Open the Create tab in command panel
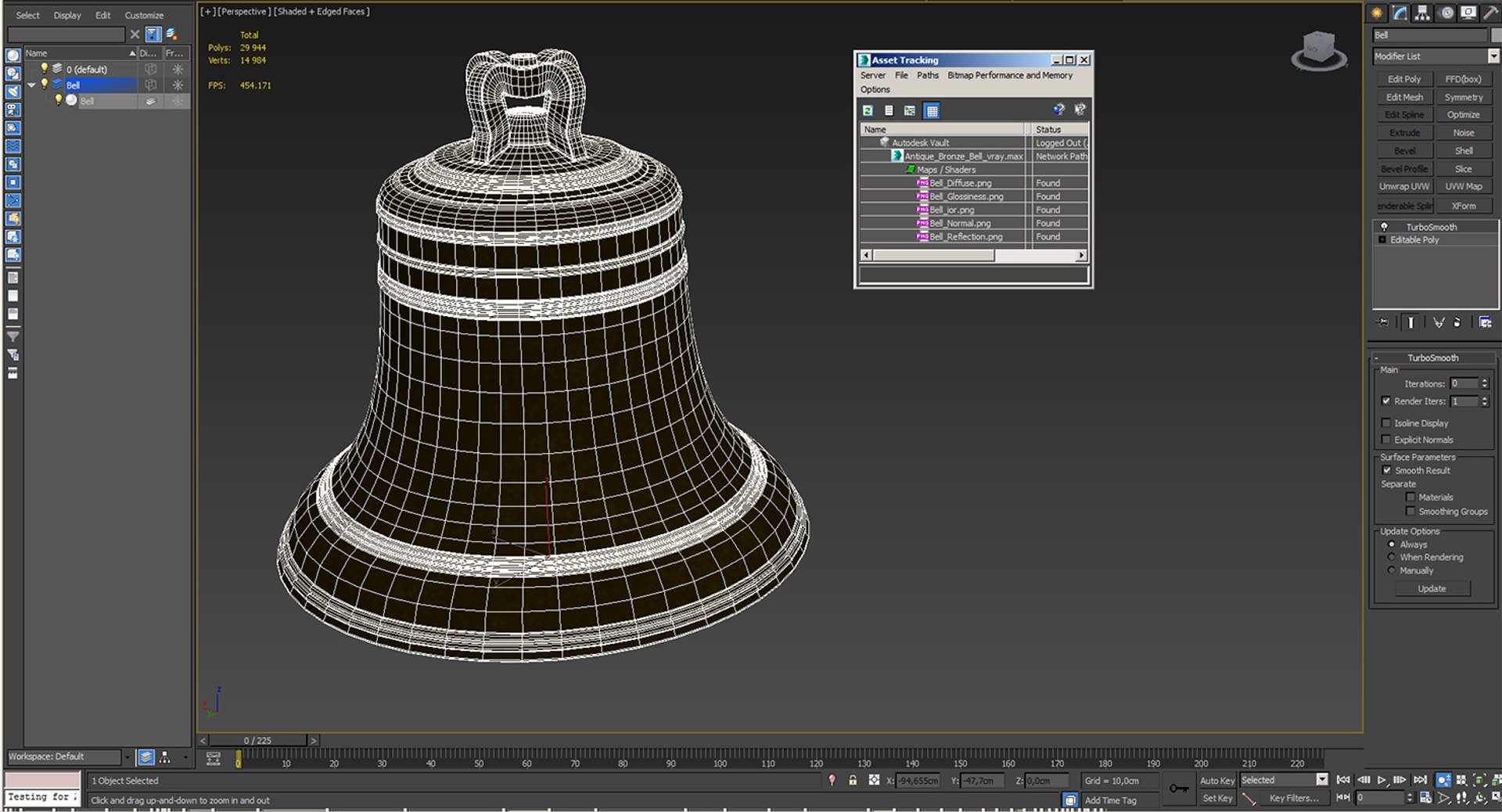Viewport: 1502px width, 812px height. [1376, 13]
